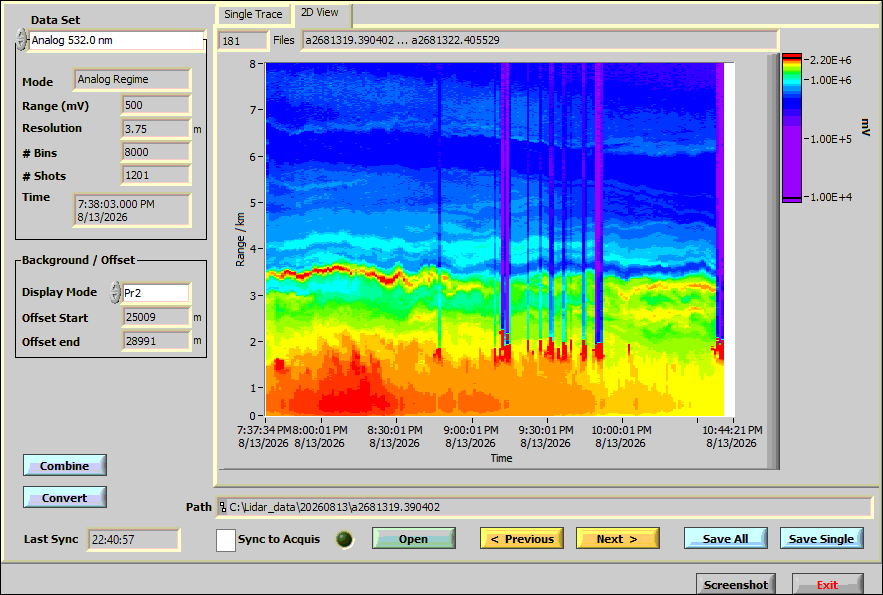The height and width of the screenshot is (595, 883).
Task: Click the rainbow color bar legend
Action: pos(791,128)
